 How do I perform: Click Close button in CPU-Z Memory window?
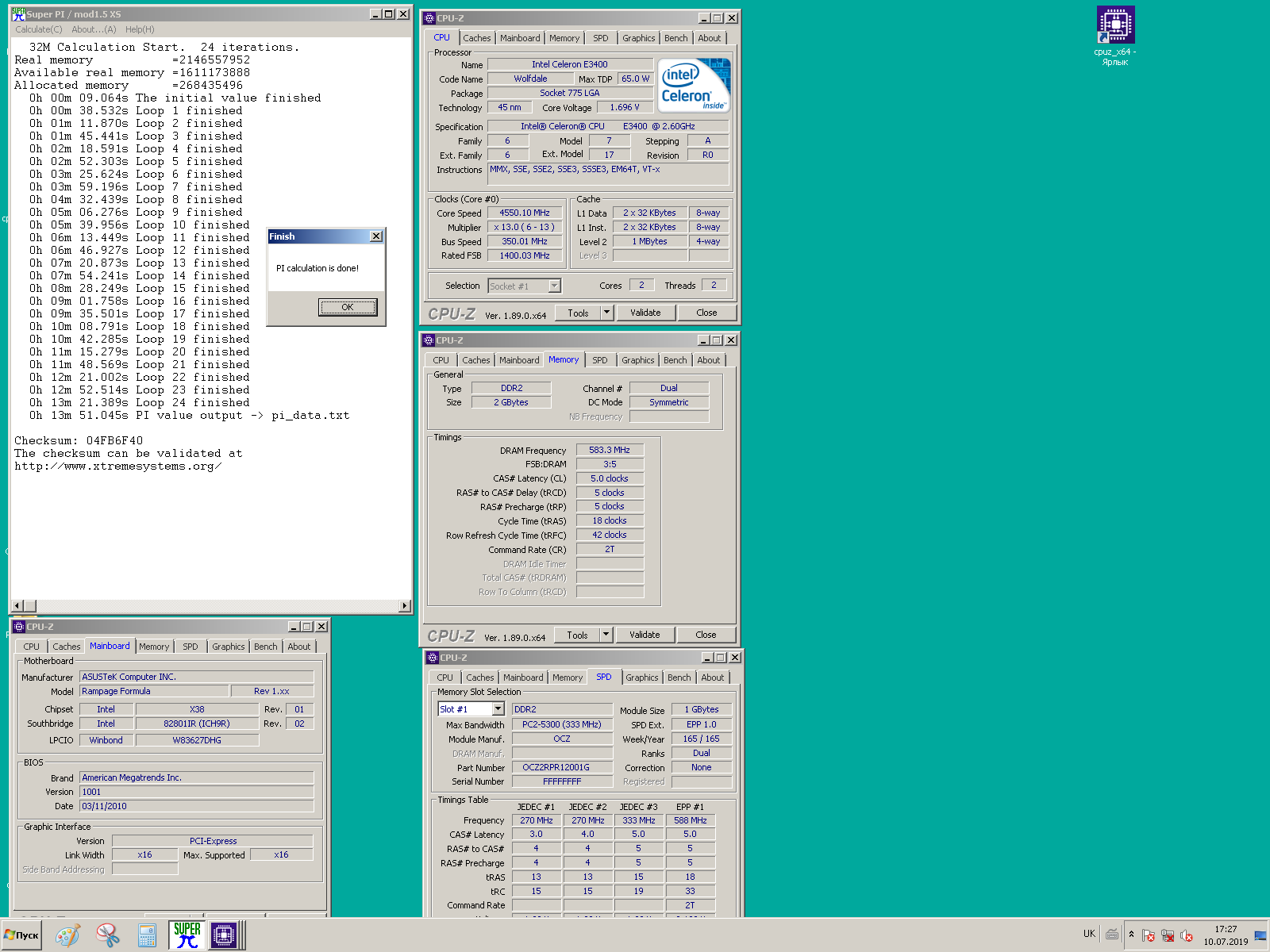coord(706,635)
